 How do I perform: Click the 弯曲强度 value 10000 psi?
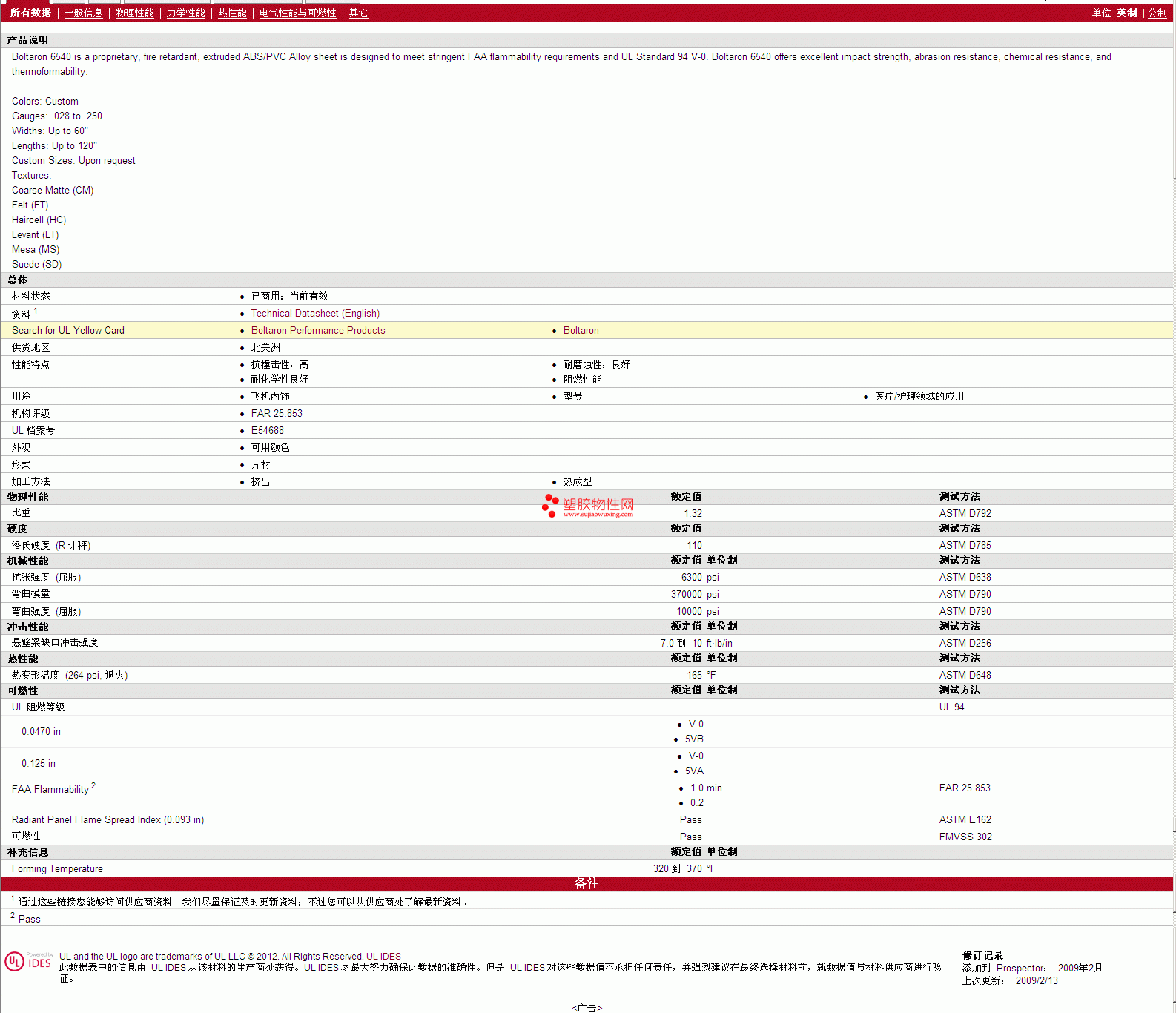point(698,612)
